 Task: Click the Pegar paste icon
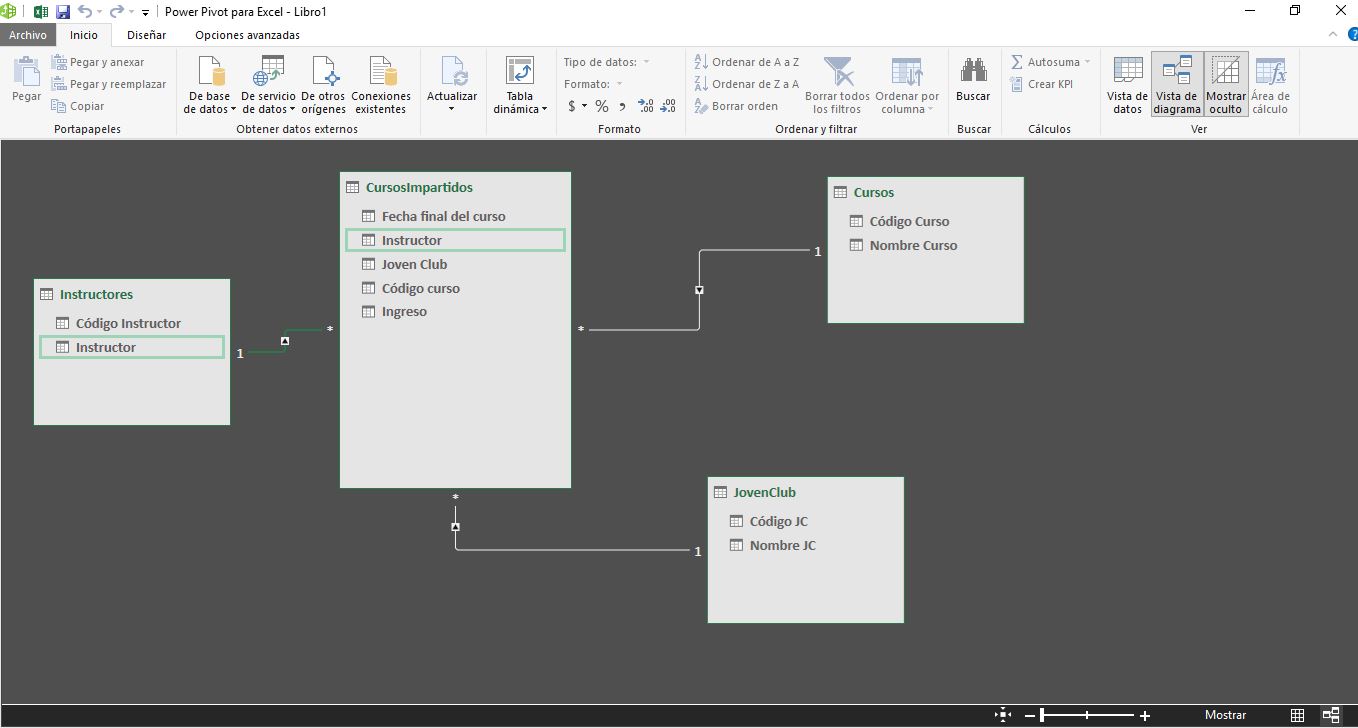26,78
